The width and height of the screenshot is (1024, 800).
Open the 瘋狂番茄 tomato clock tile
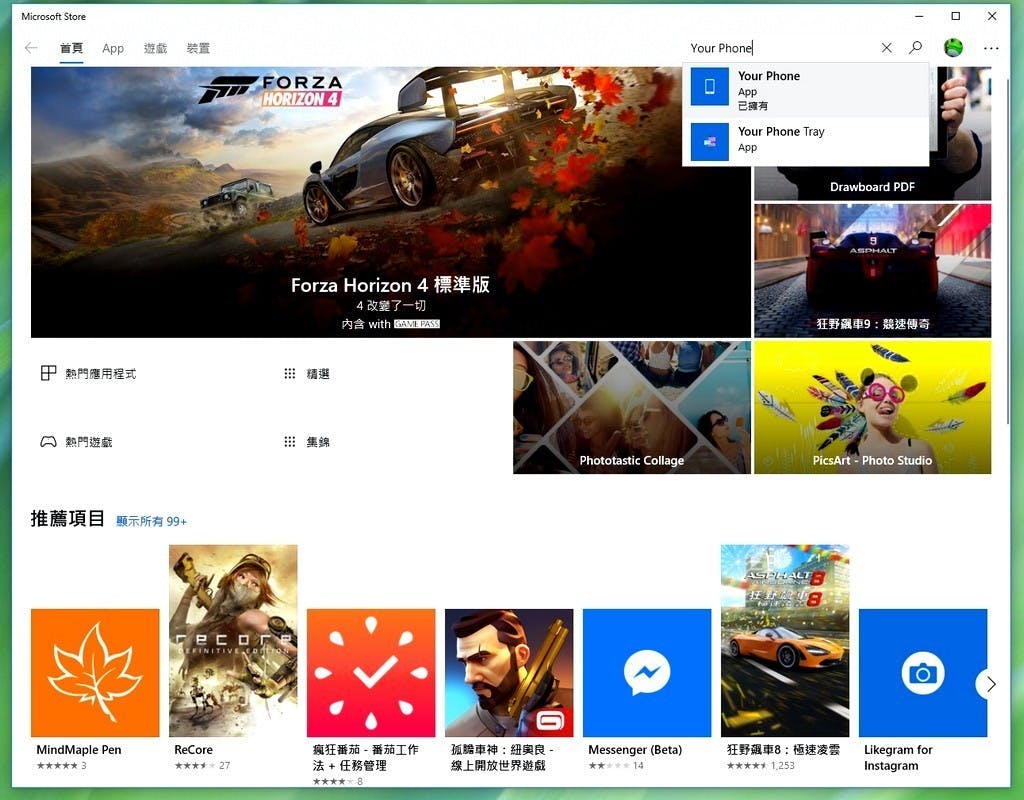371,673
